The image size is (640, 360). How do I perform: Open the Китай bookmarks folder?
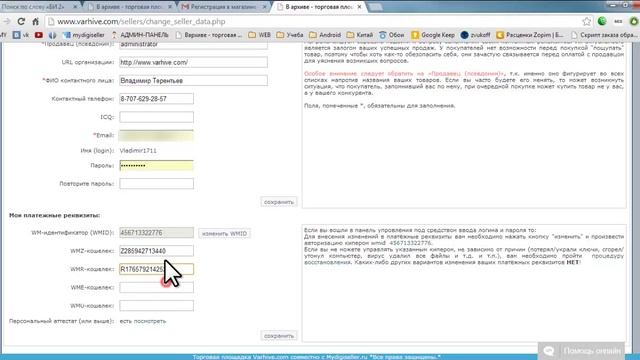[x=360, y=35]
